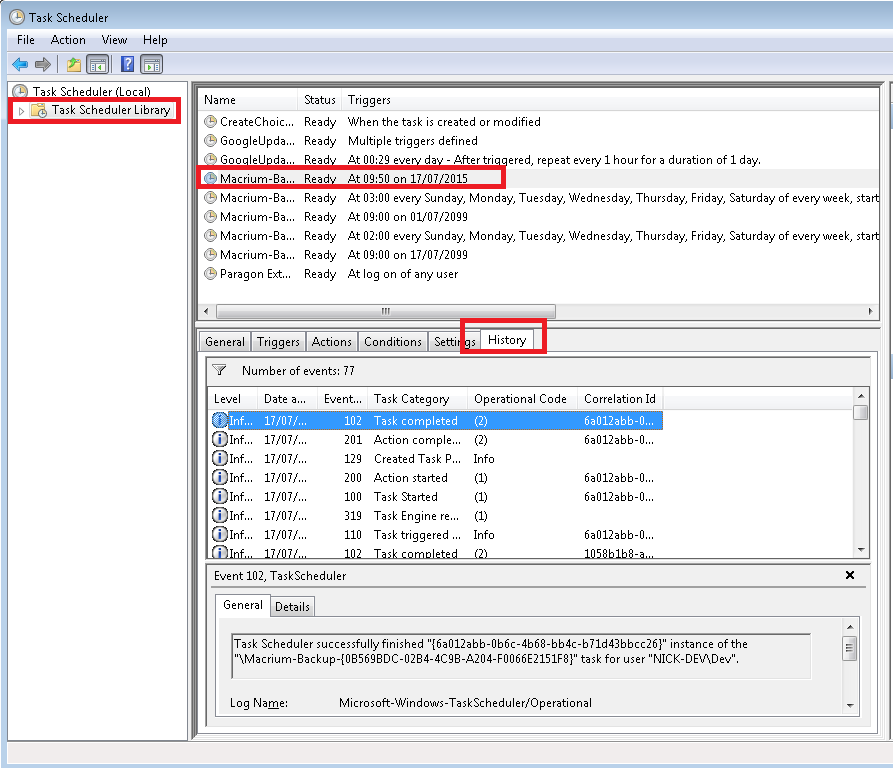
Task: Click the blue Help toolbar icon
Action: point(127,65)
